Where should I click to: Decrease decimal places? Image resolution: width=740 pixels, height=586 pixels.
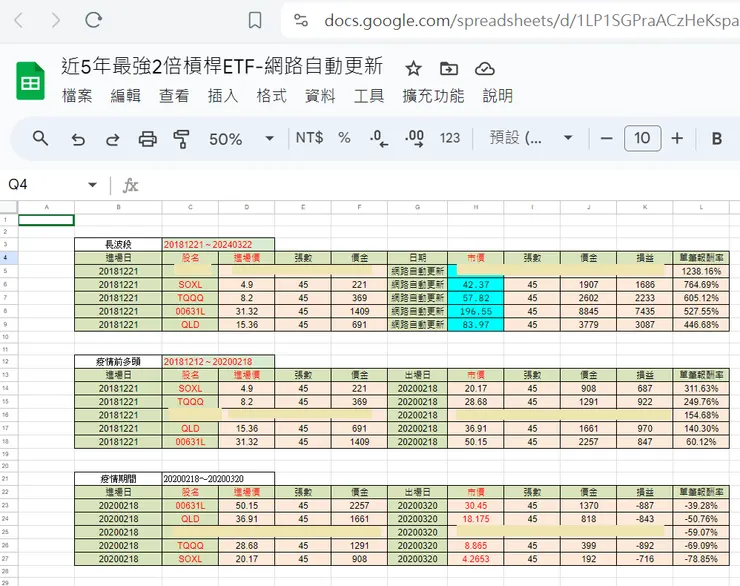(379, 139)
